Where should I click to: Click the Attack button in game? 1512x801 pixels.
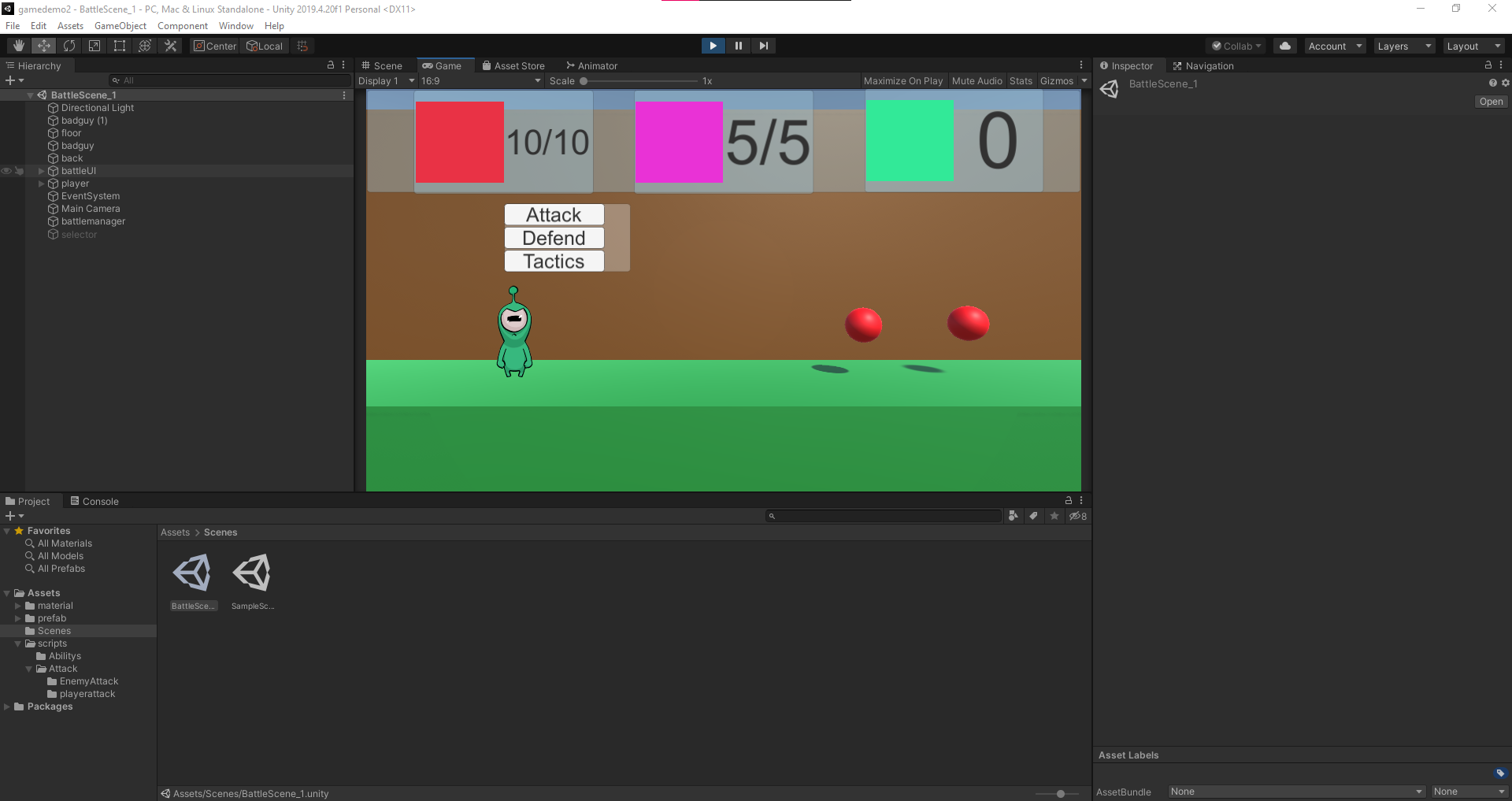click(x=554, y=215)
